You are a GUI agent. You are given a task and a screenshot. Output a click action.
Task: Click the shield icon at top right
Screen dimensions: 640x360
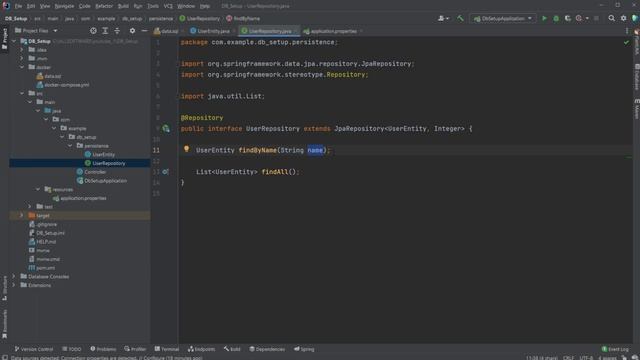pyautogui.click(x=634, y=18)
